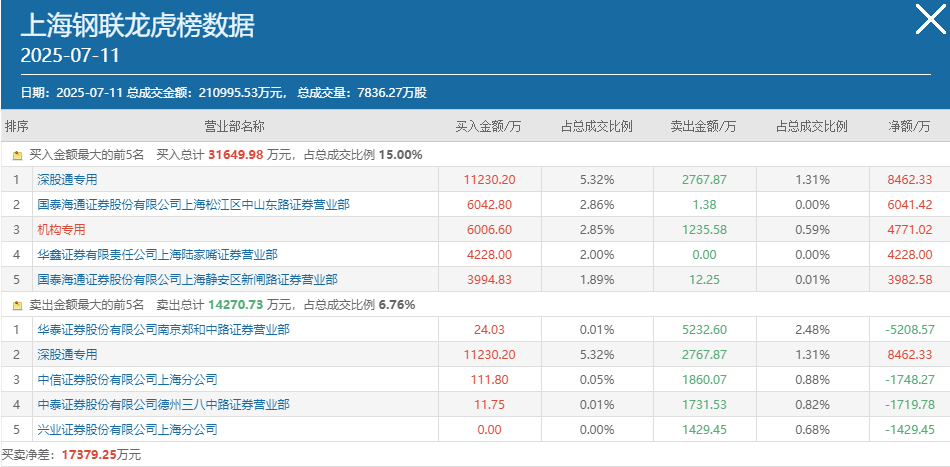
Task: Close the 上海钢联龙虎榜数据 popup with the X
Action: click(930, 19)
